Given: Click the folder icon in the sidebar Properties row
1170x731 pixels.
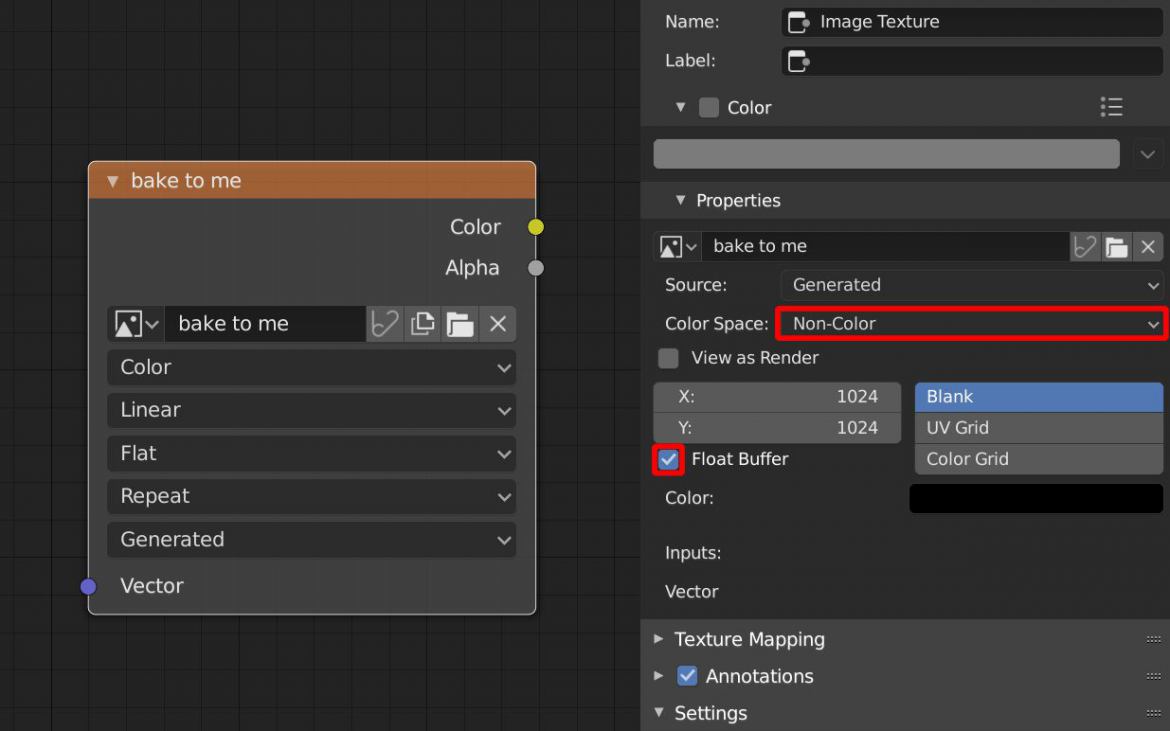Looking at the screenshot, I should click(1117, 246).
